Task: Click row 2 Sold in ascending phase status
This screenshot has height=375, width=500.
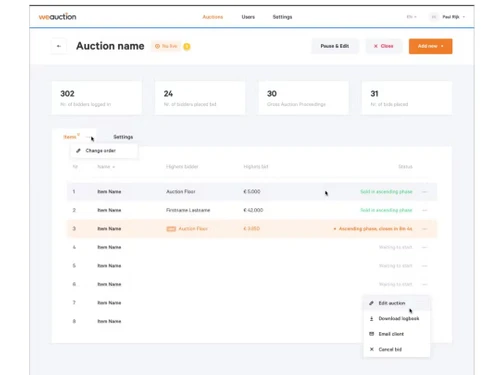Action: pos(386,210)
